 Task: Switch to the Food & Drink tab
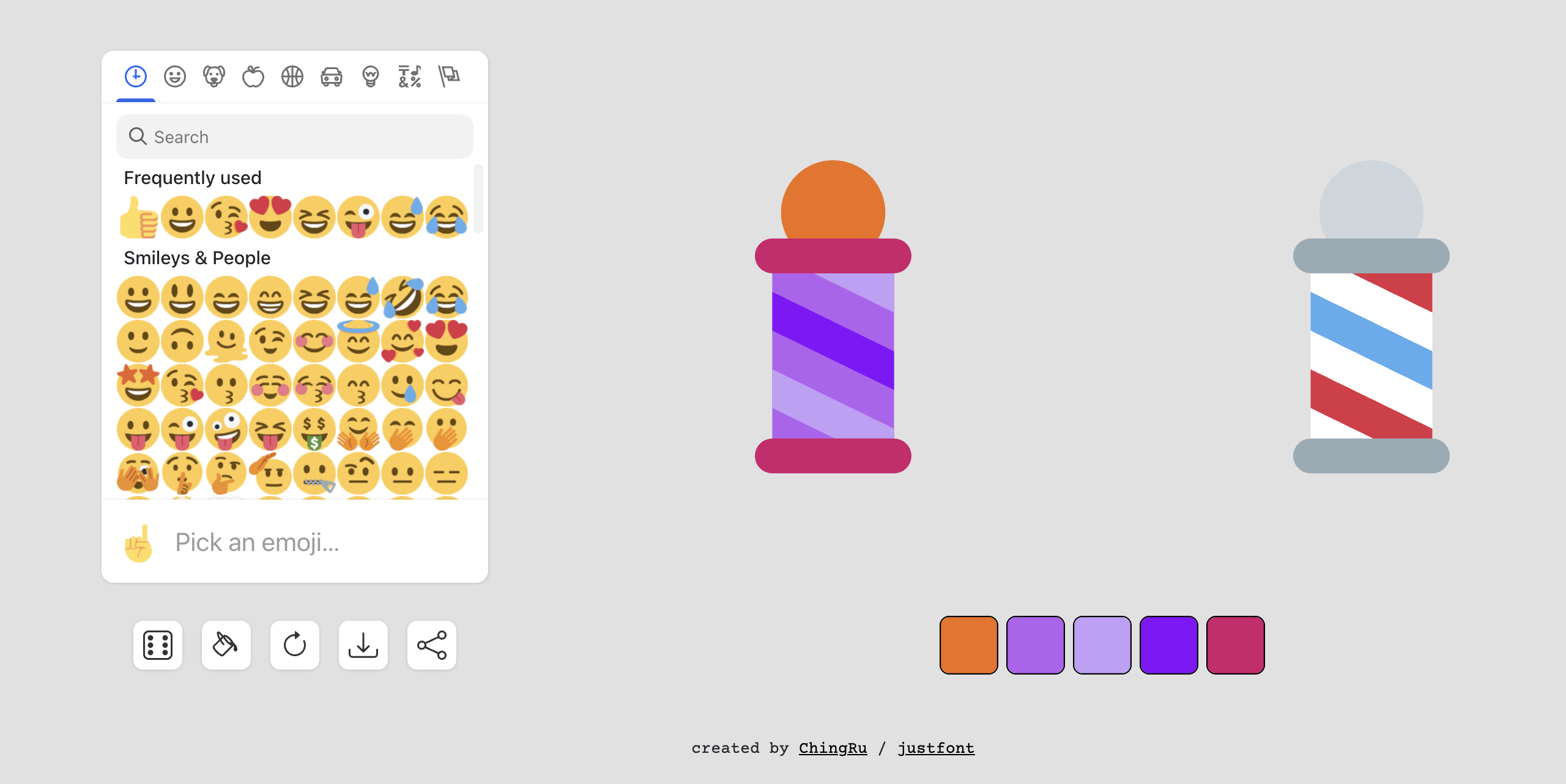(253, 76)
